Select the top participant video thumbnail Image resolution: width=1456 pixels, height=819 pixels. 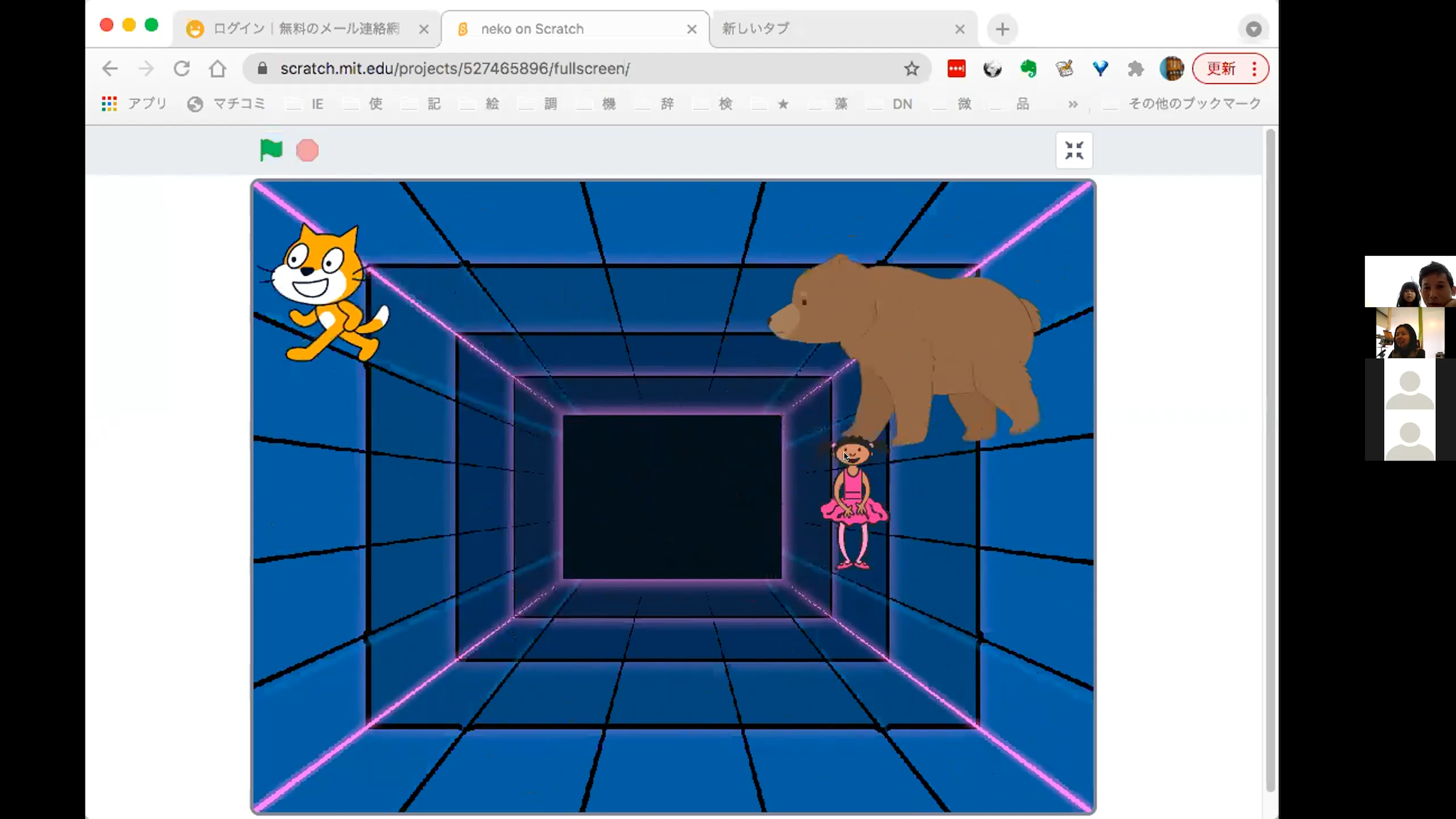point(1410,282)
